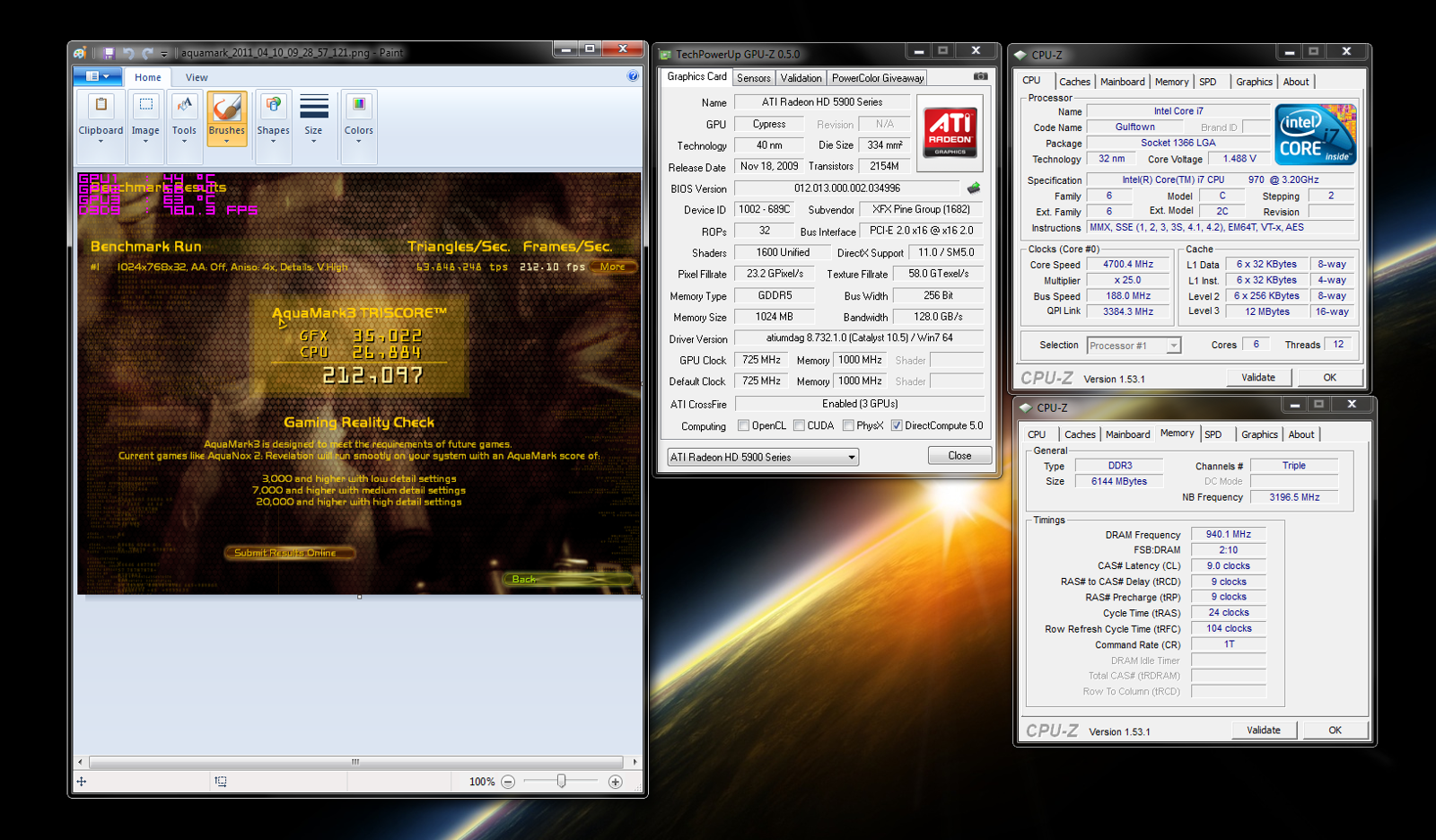Image resolution: width=1436 pixels, height=840 pixels.
Task: Open the Processor #1 selection dropdown
Action: click(1134, 346)
